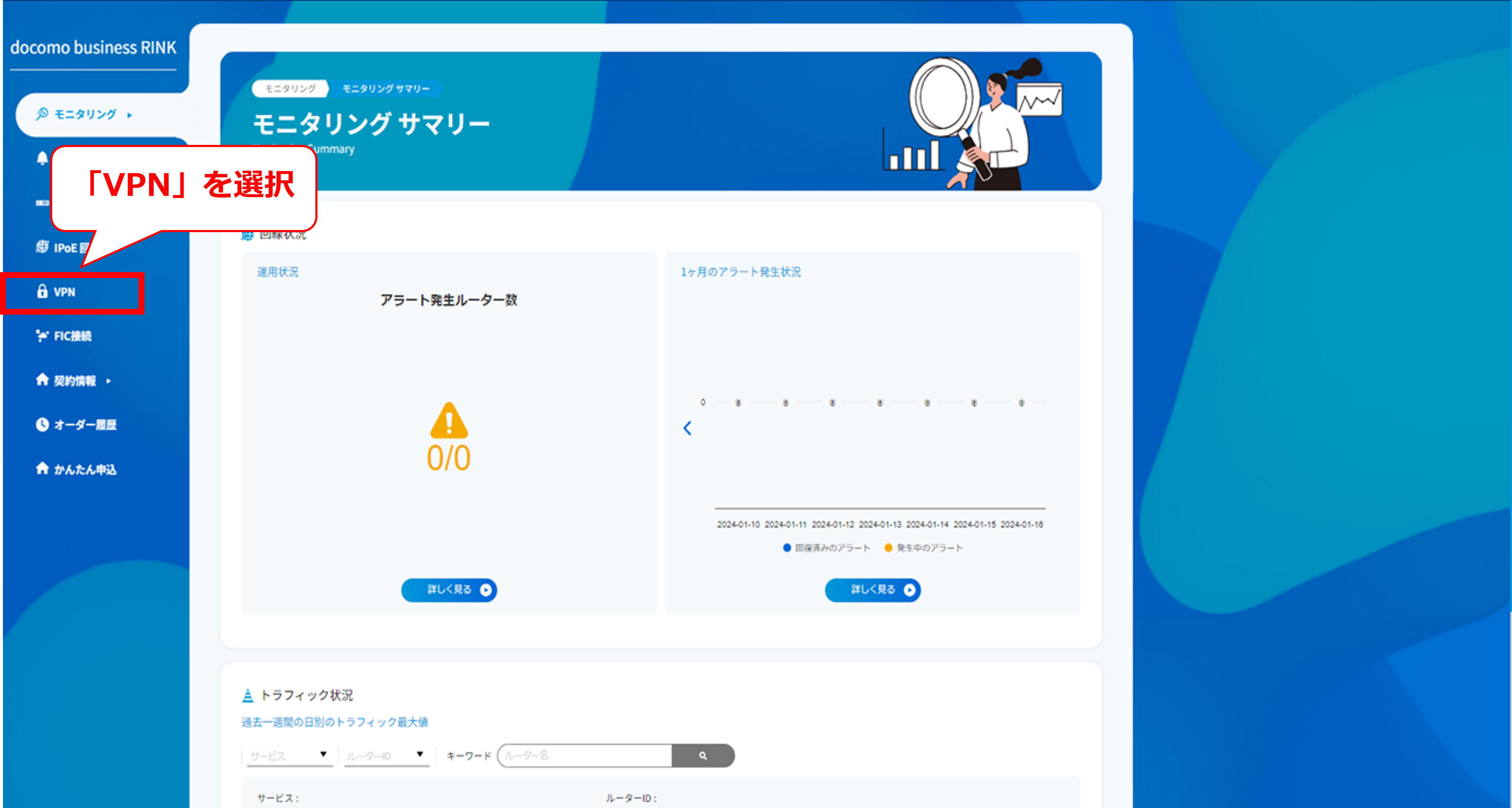
Task: Select the モニタリング サマリー breadcrumb tab
Action: coord(386,88)
